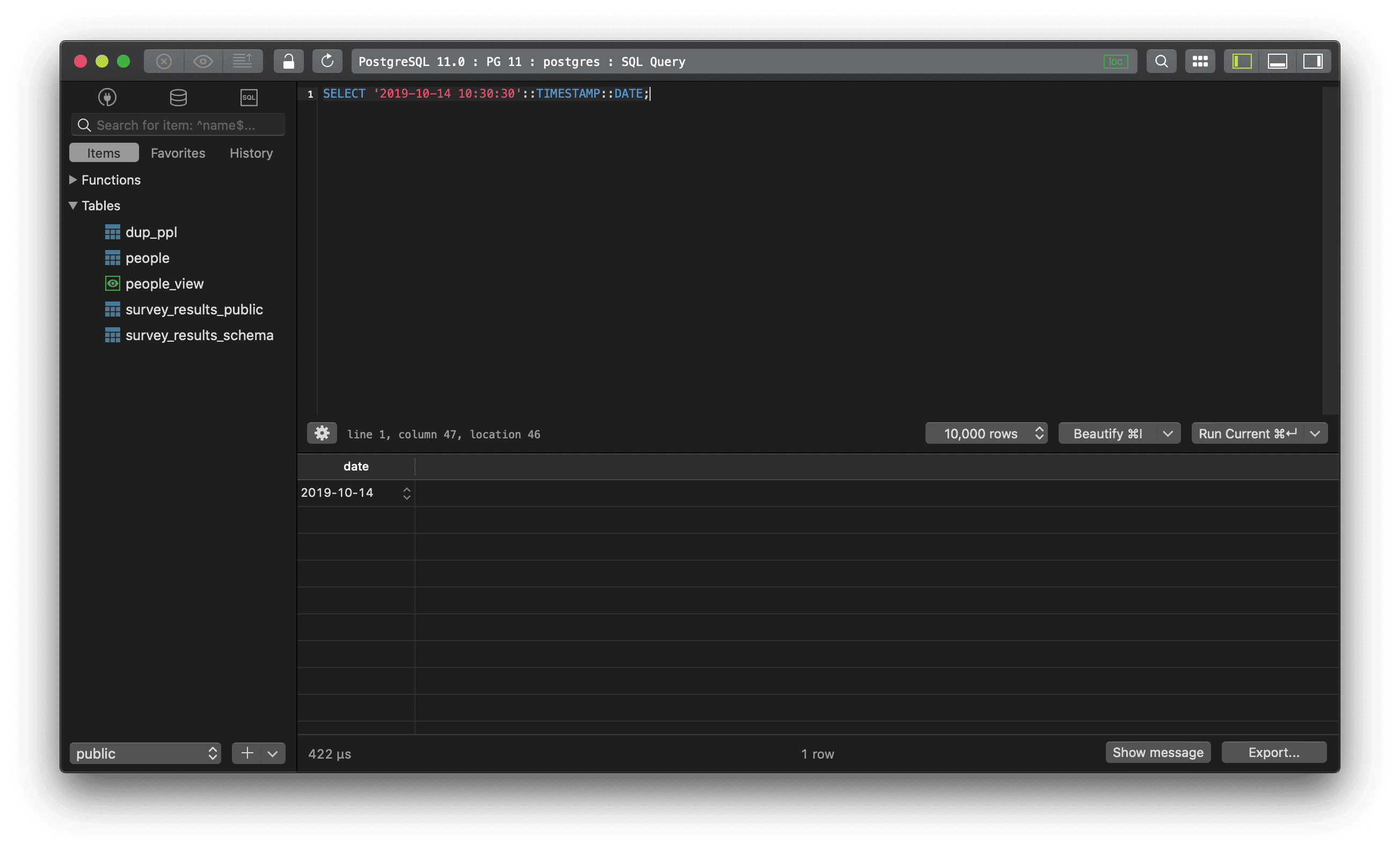Click the green loc tag badge
The height and width of the screenshot is (852, 1400).
[1115, 61]
